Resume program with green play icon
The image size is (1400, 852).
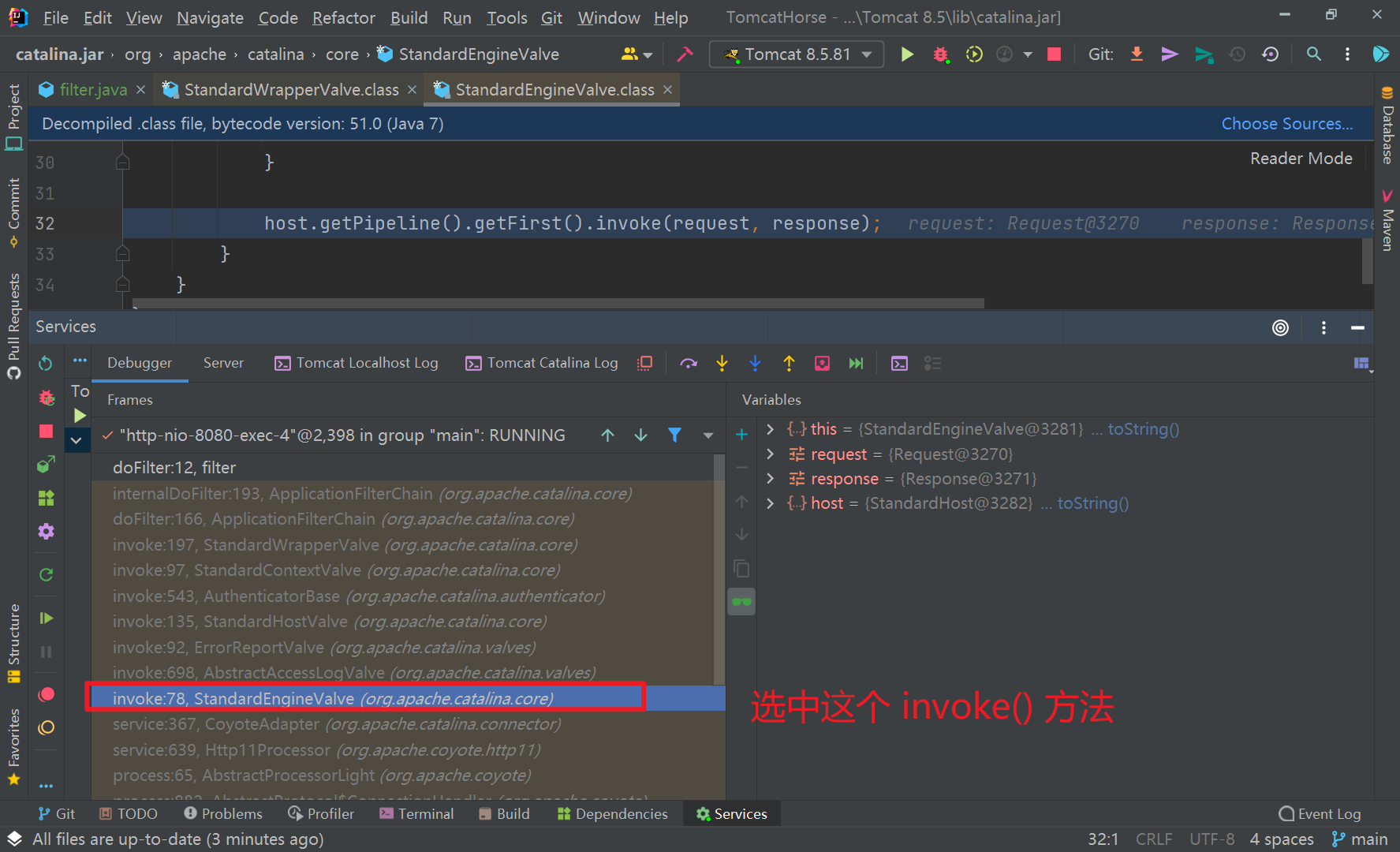[x=45, y=618]
